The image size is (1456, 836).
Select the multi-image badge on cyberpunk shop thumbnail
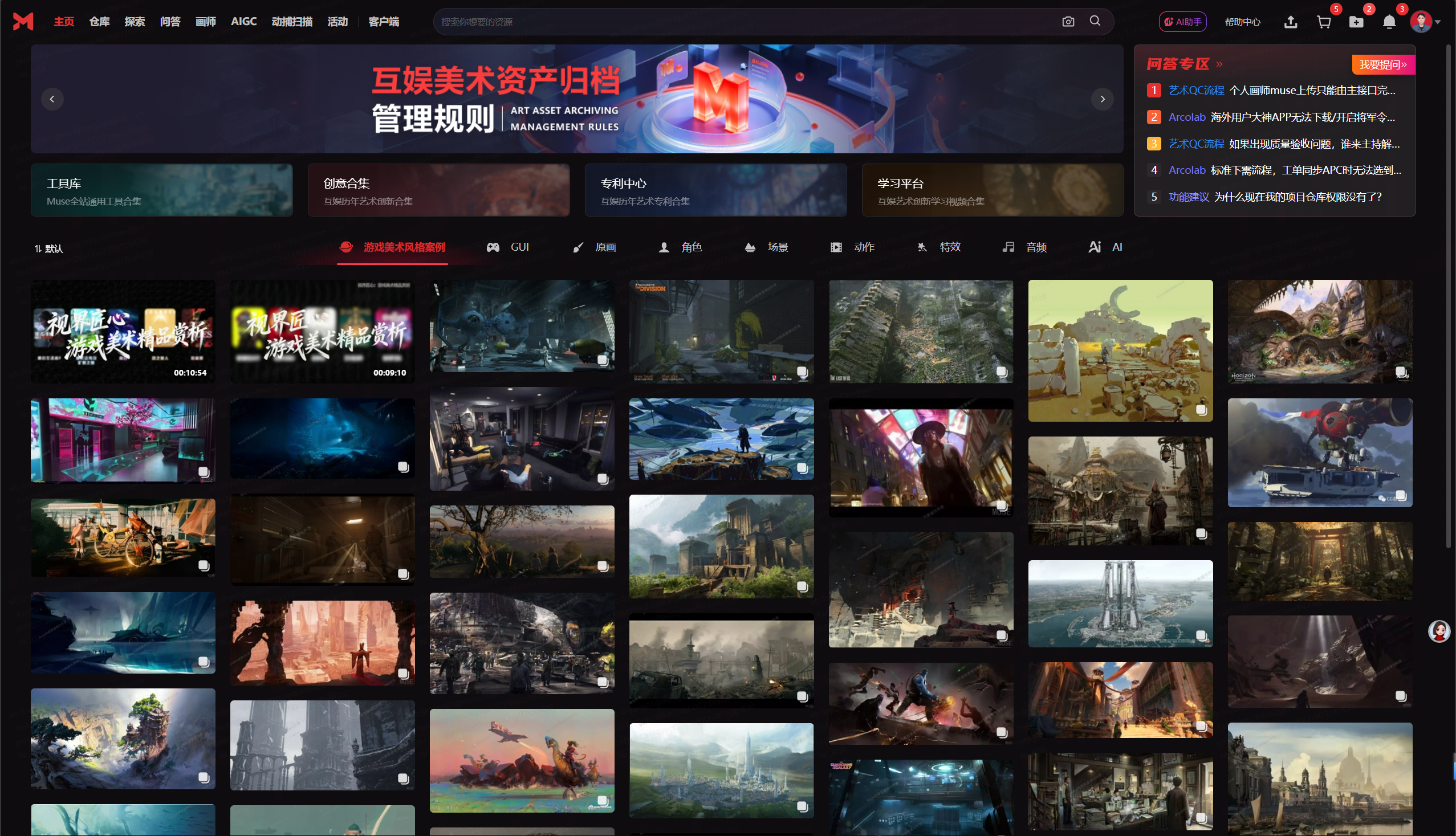pyautogui.click(x=204, y=472)
